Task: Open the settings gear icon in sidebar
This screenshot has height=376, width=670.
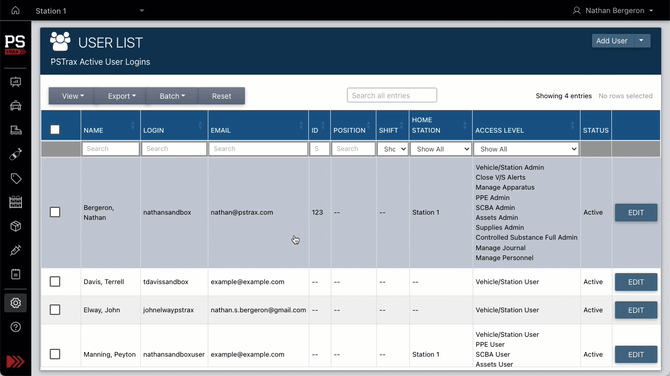Action: 16,303
